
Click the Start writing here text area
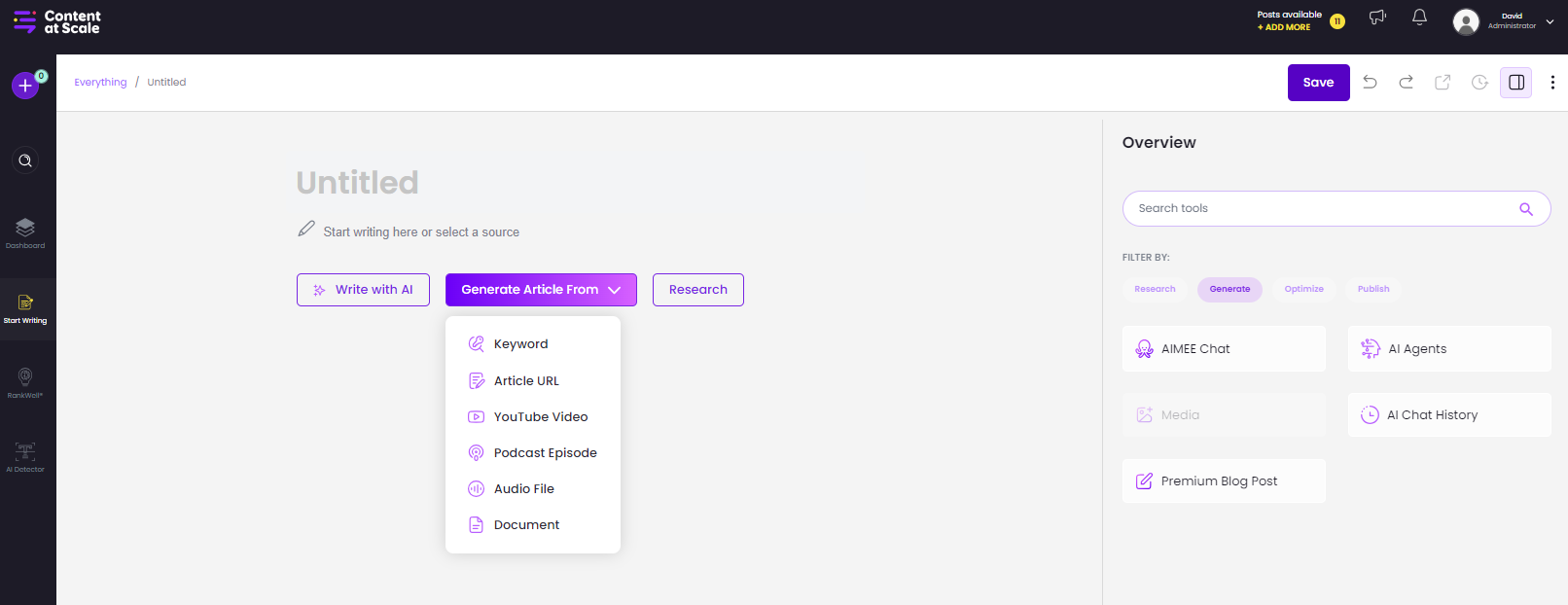coord(421,232)
